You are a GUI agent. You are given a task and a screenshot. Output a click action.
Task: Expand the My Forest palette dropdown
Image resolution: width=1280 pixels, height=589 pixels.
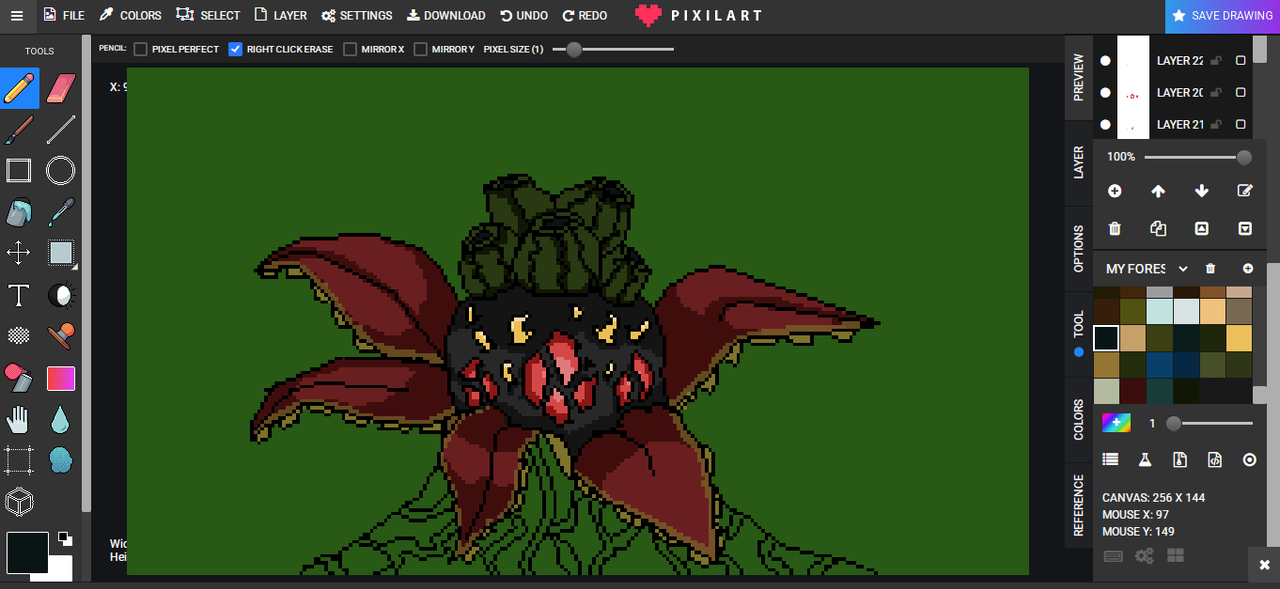(1183, 269)
